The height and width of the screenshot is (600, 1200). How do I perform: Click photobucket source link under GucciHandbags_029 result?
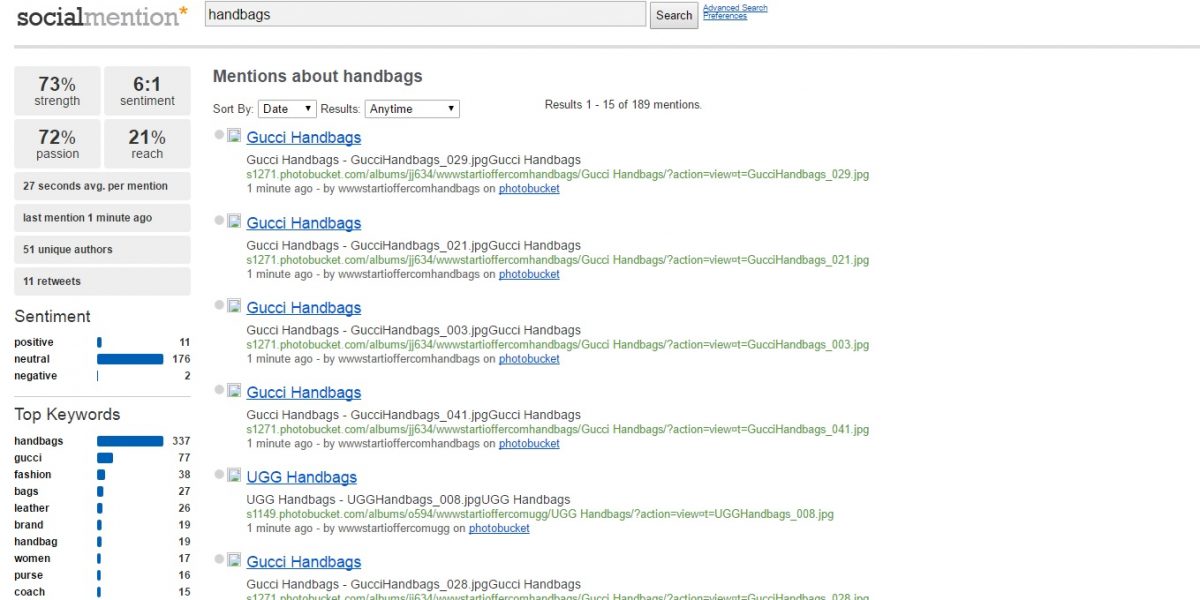[529, 188]
